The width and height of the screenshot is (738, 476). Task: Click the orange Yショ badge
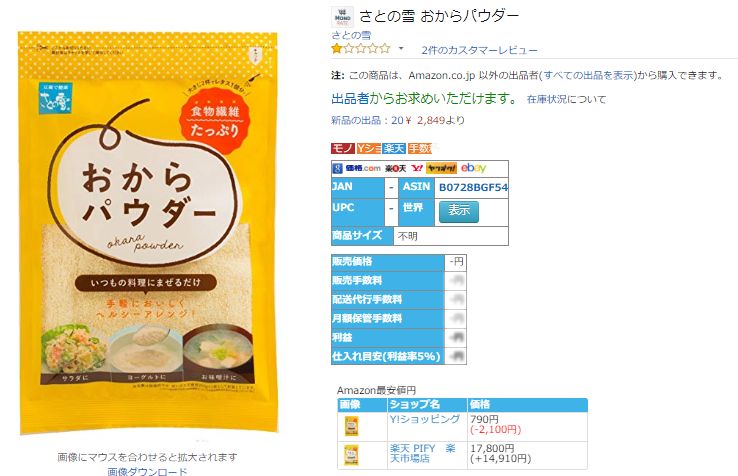(369, 148)
